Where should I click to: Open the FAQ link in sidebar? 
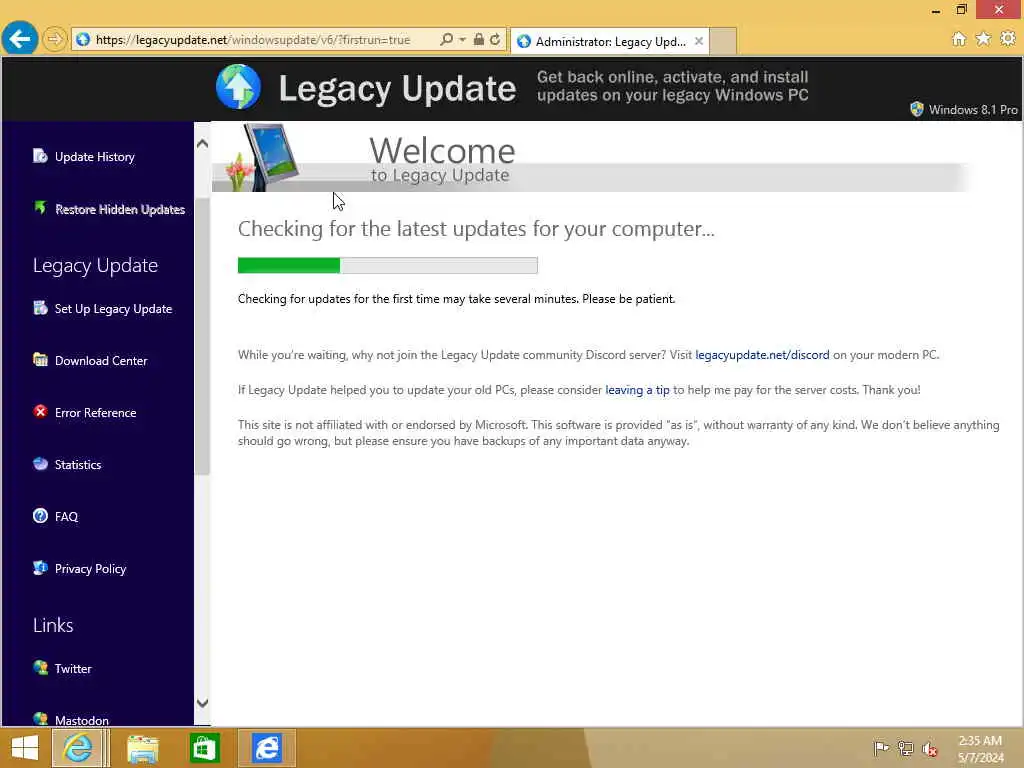[x=66, y=517]
